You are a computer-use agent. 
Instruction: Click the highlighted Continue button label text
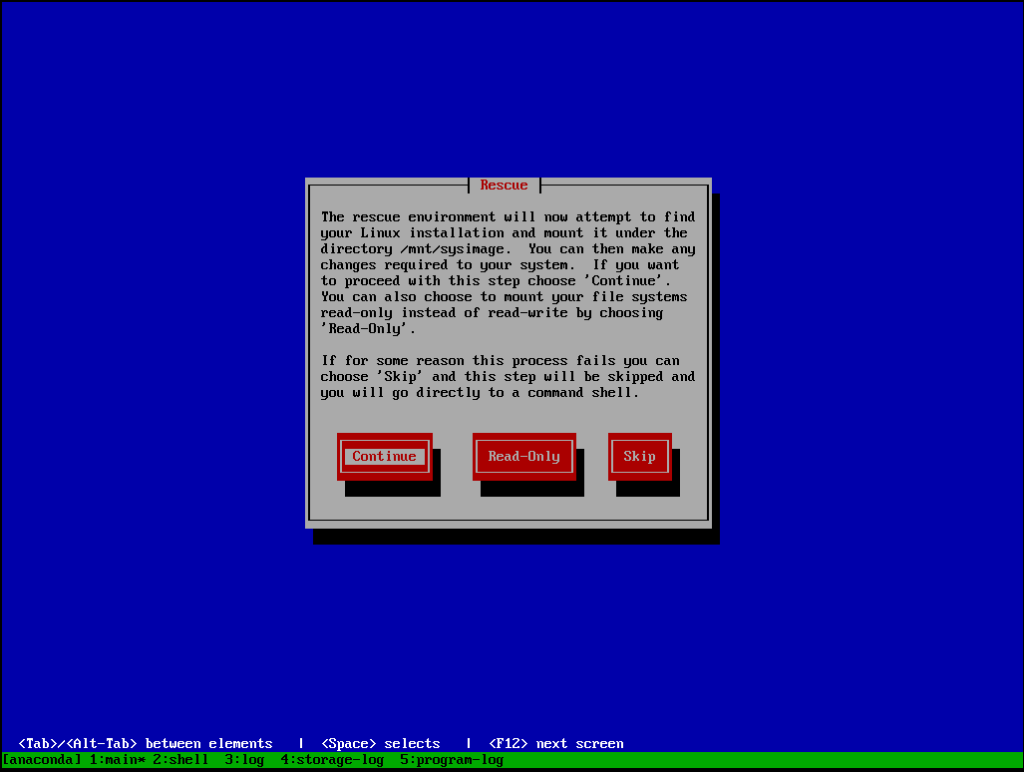[x=384, y=456]
